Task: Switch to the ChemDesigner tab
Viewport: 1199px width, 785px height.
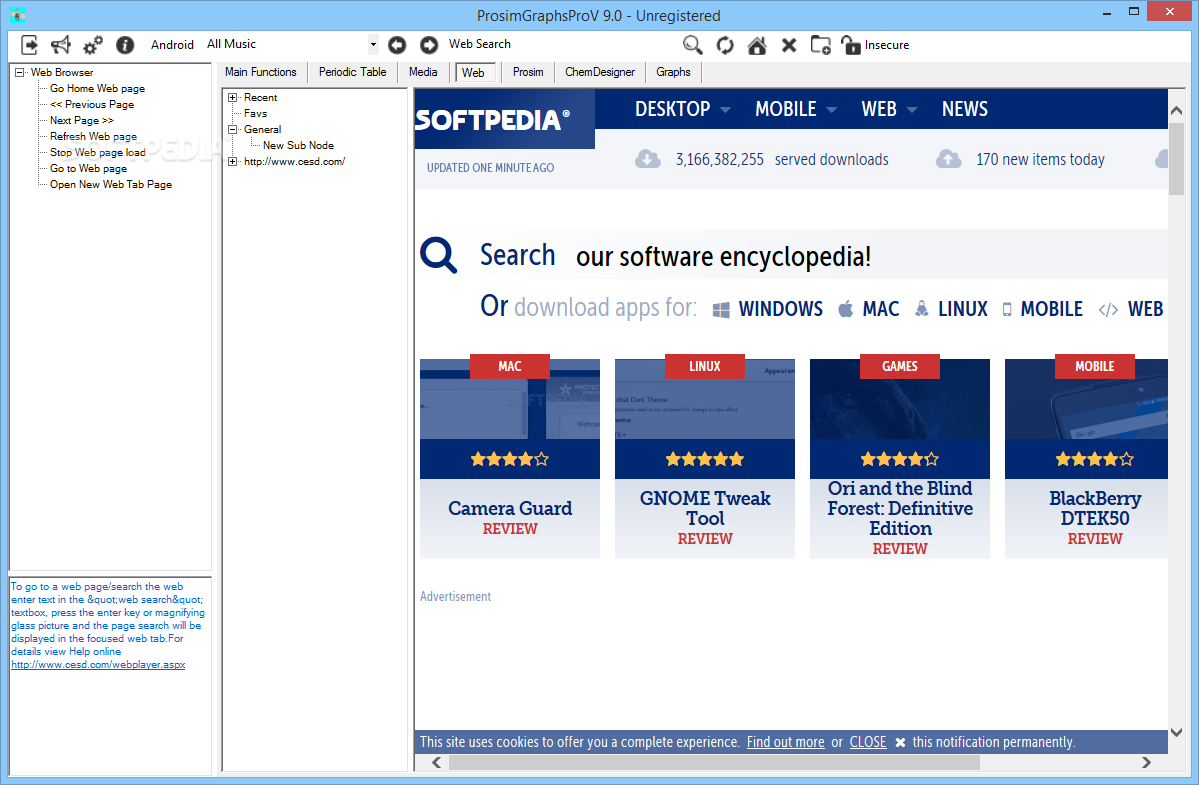Action: (600, 72)
